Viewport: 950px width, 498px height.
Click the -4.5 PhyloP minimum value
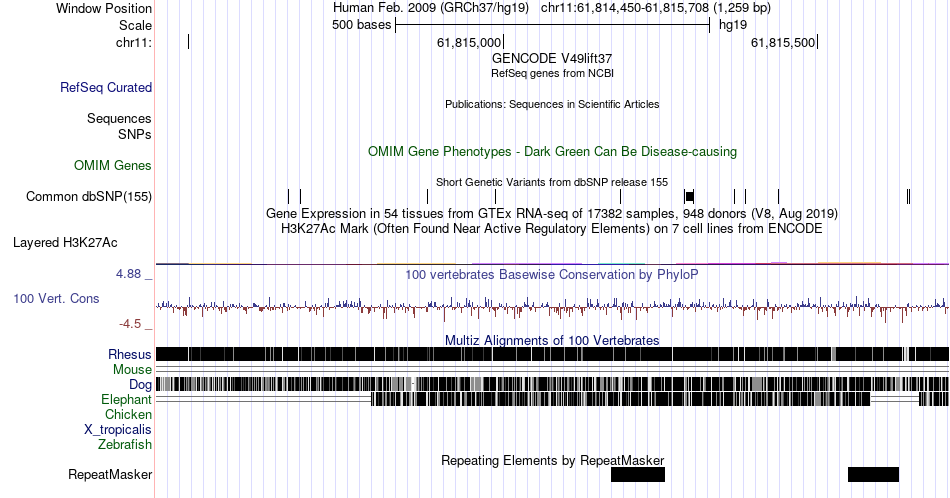(130, 324)
